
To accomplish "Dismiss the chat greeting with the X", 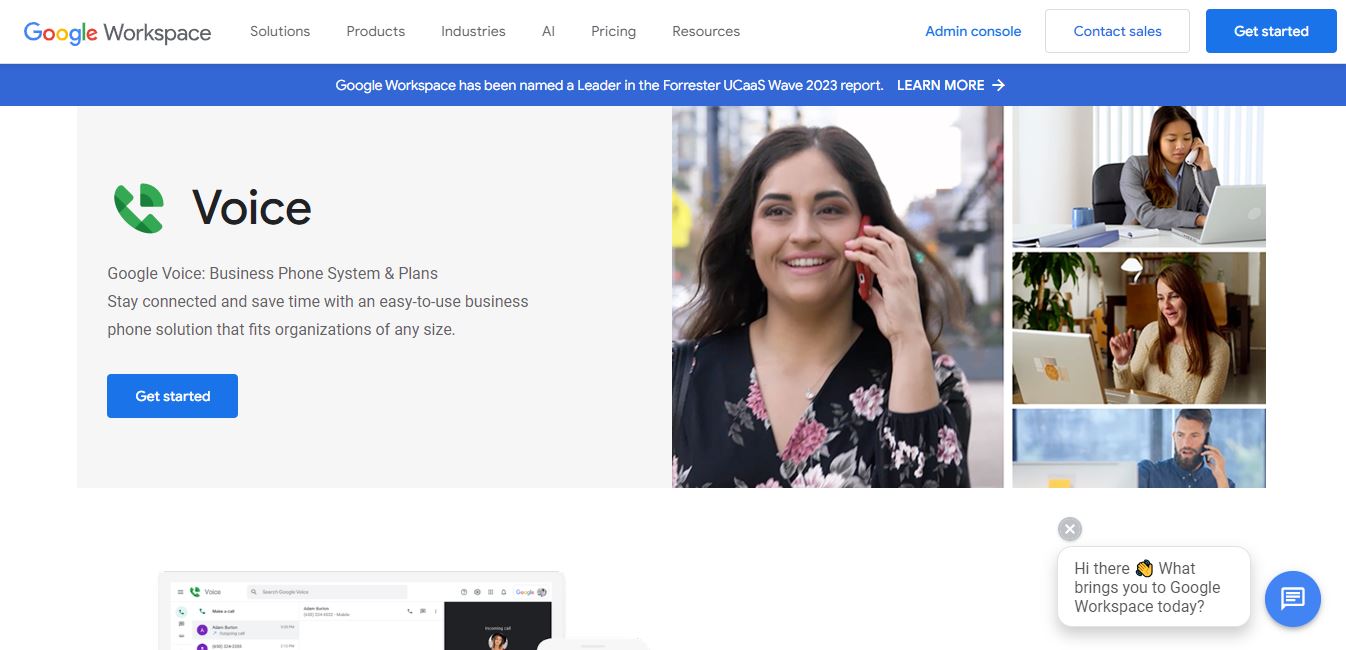I will click(x=1069, y=529).
